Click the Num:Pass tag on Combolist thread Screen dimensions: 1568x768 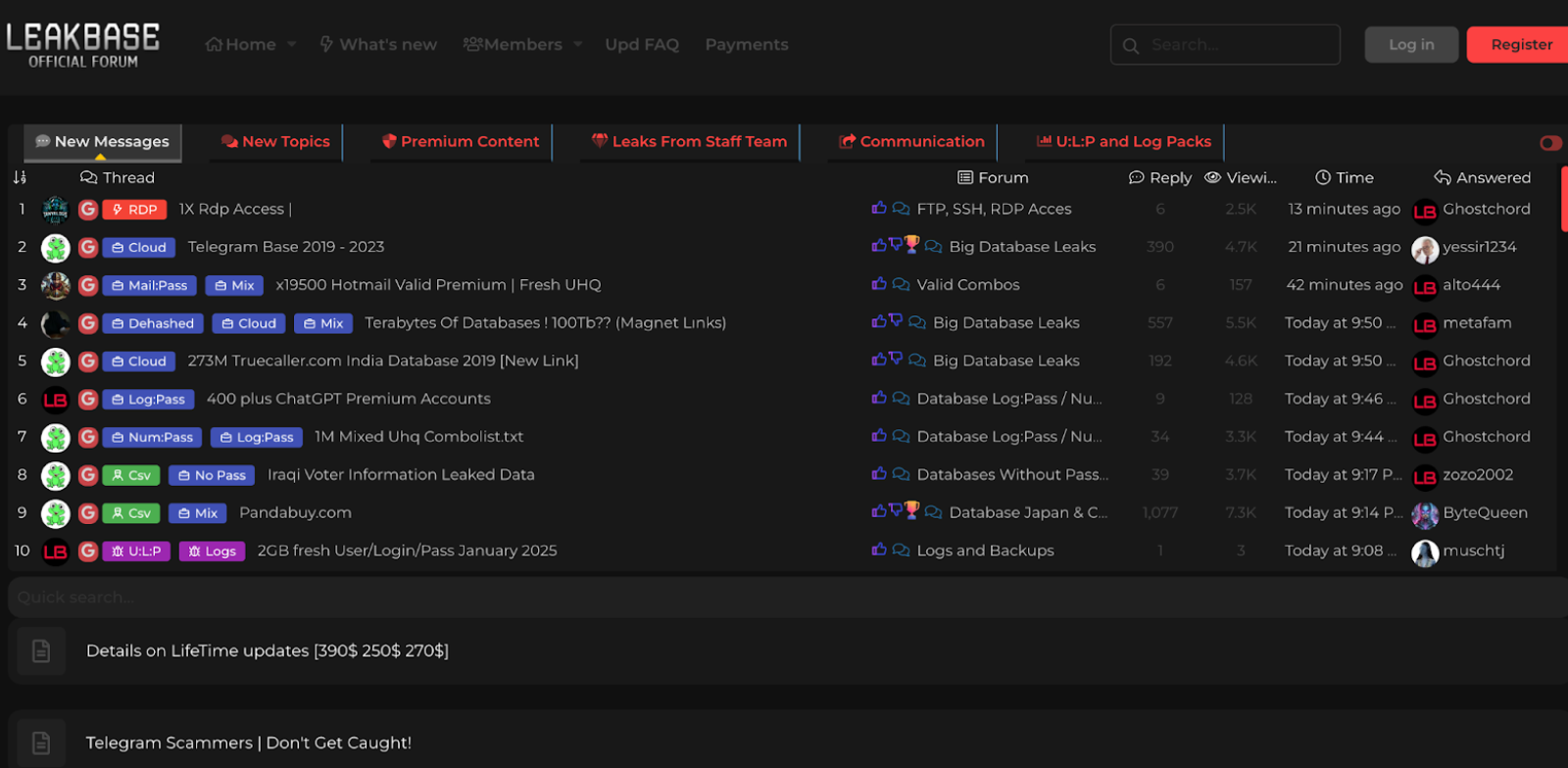point(152,438)
